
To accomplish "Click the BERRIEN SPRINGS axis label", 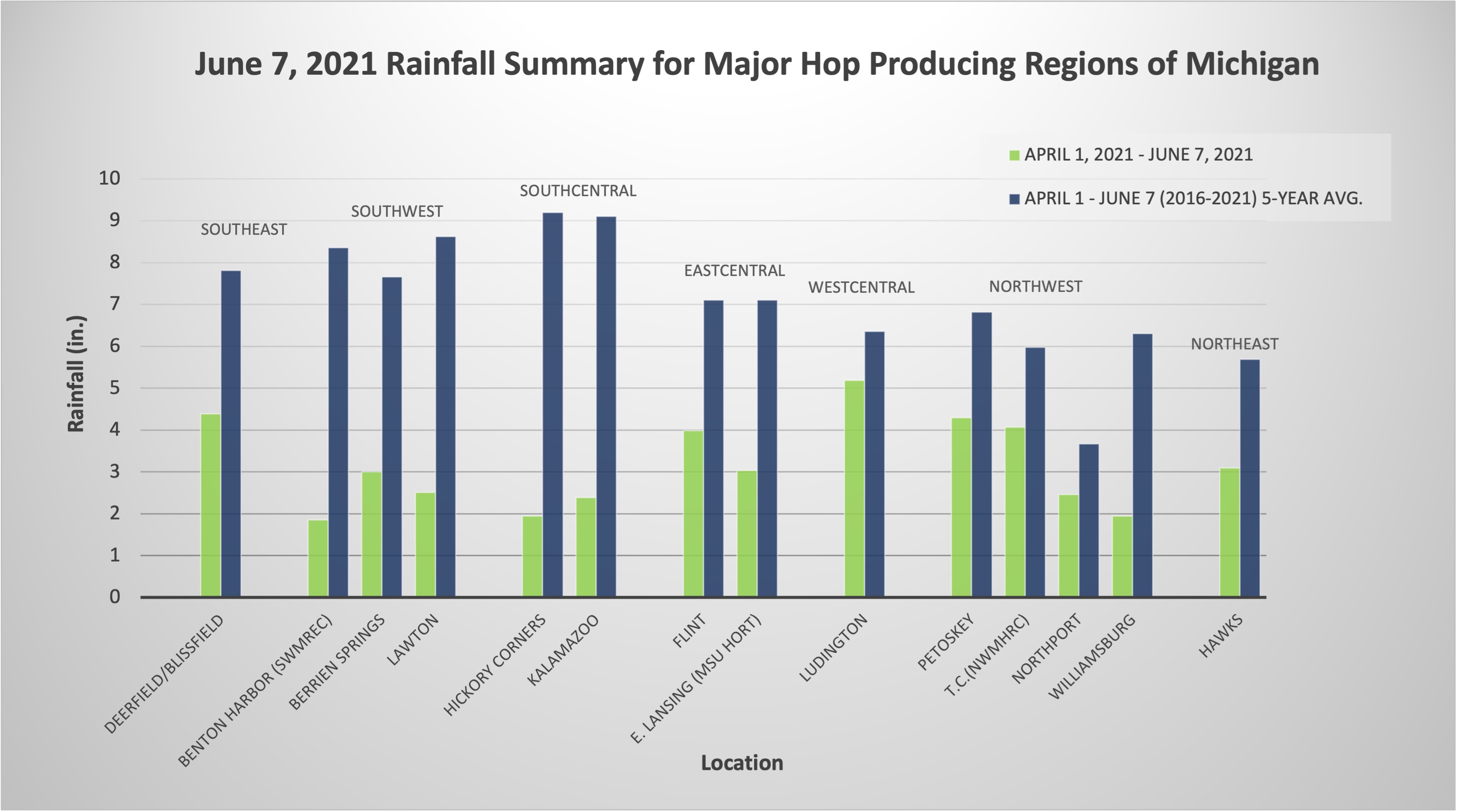I will [x=337, y=662].
